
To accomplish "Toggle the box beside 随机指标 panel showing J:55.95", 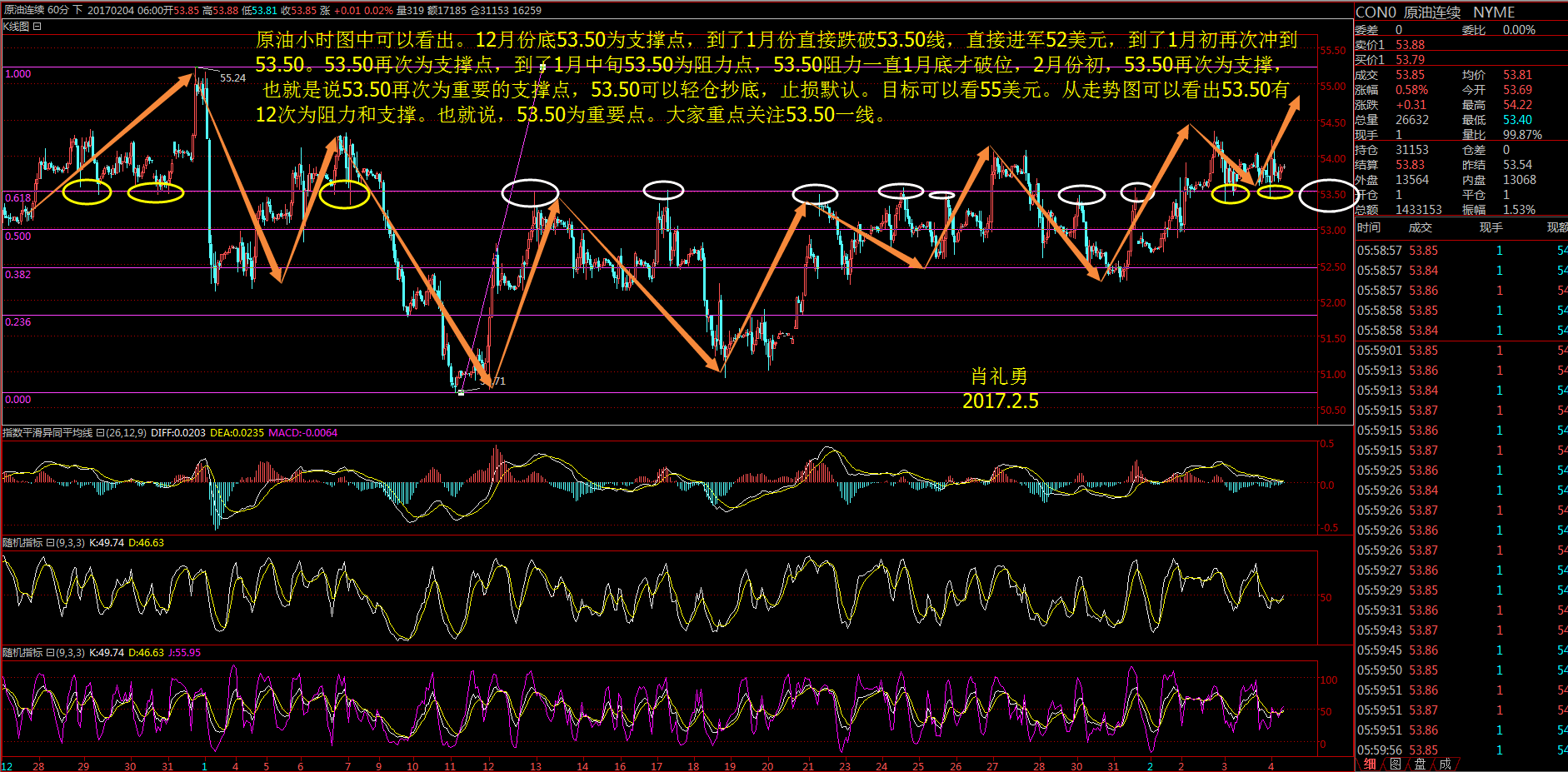I will point(50,653).
